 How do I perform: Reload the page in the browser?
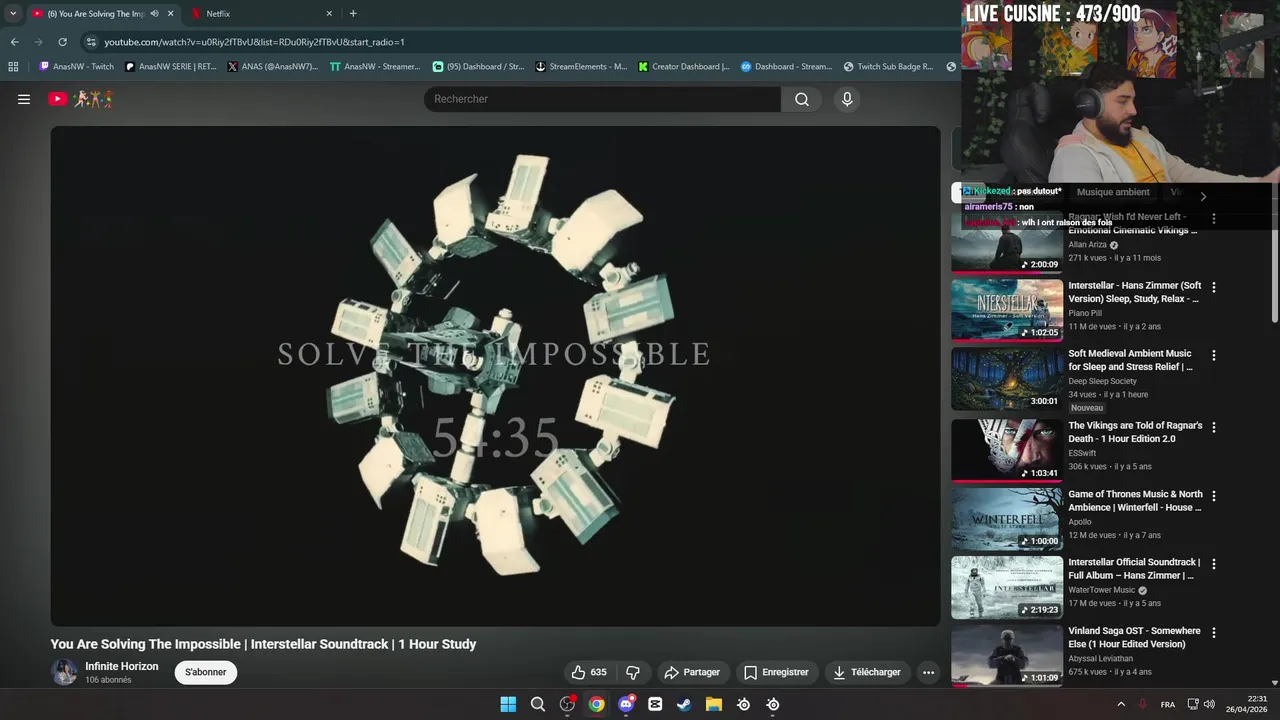pos(62,42)
